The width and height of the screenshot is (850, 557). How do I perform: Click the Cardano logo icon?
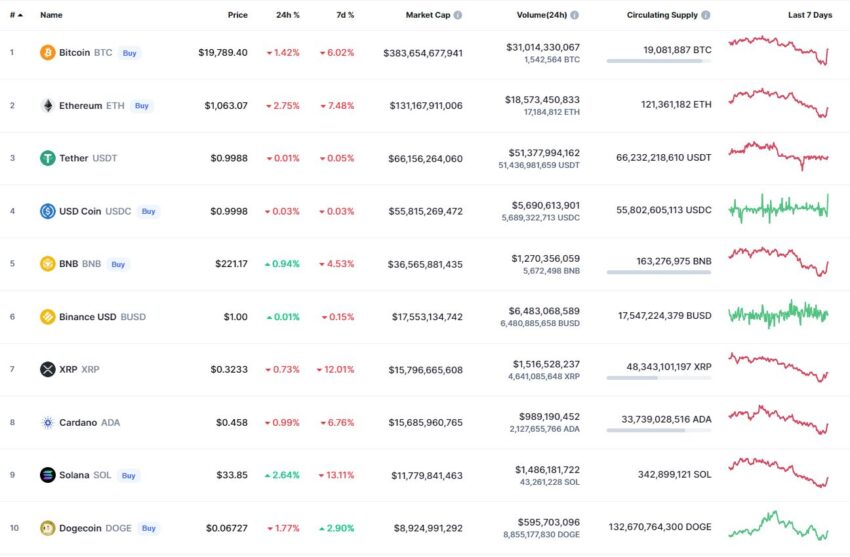point(48,422)
